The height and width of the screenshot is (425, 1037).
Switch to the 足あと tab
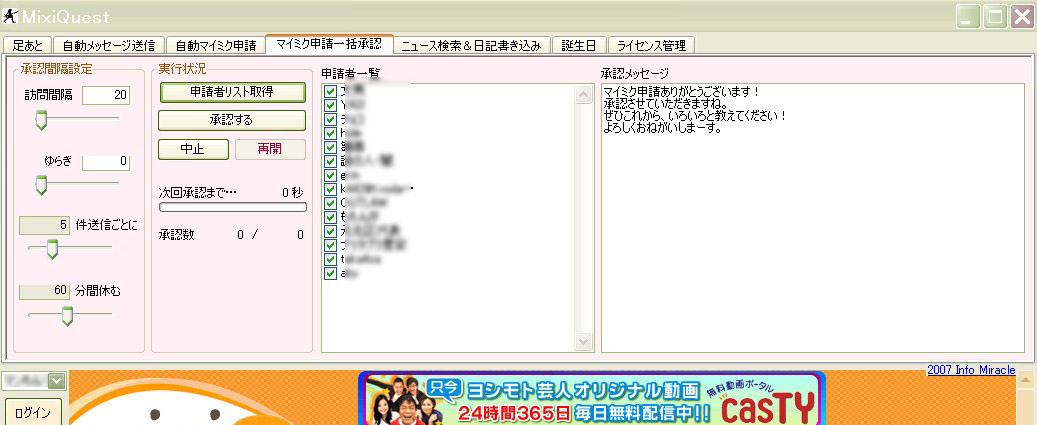point(27,46)
